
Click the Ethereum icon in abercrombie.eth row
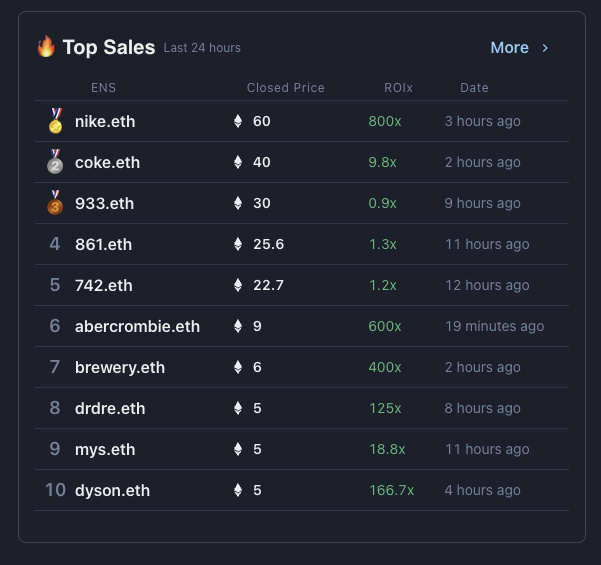[238, 326]
